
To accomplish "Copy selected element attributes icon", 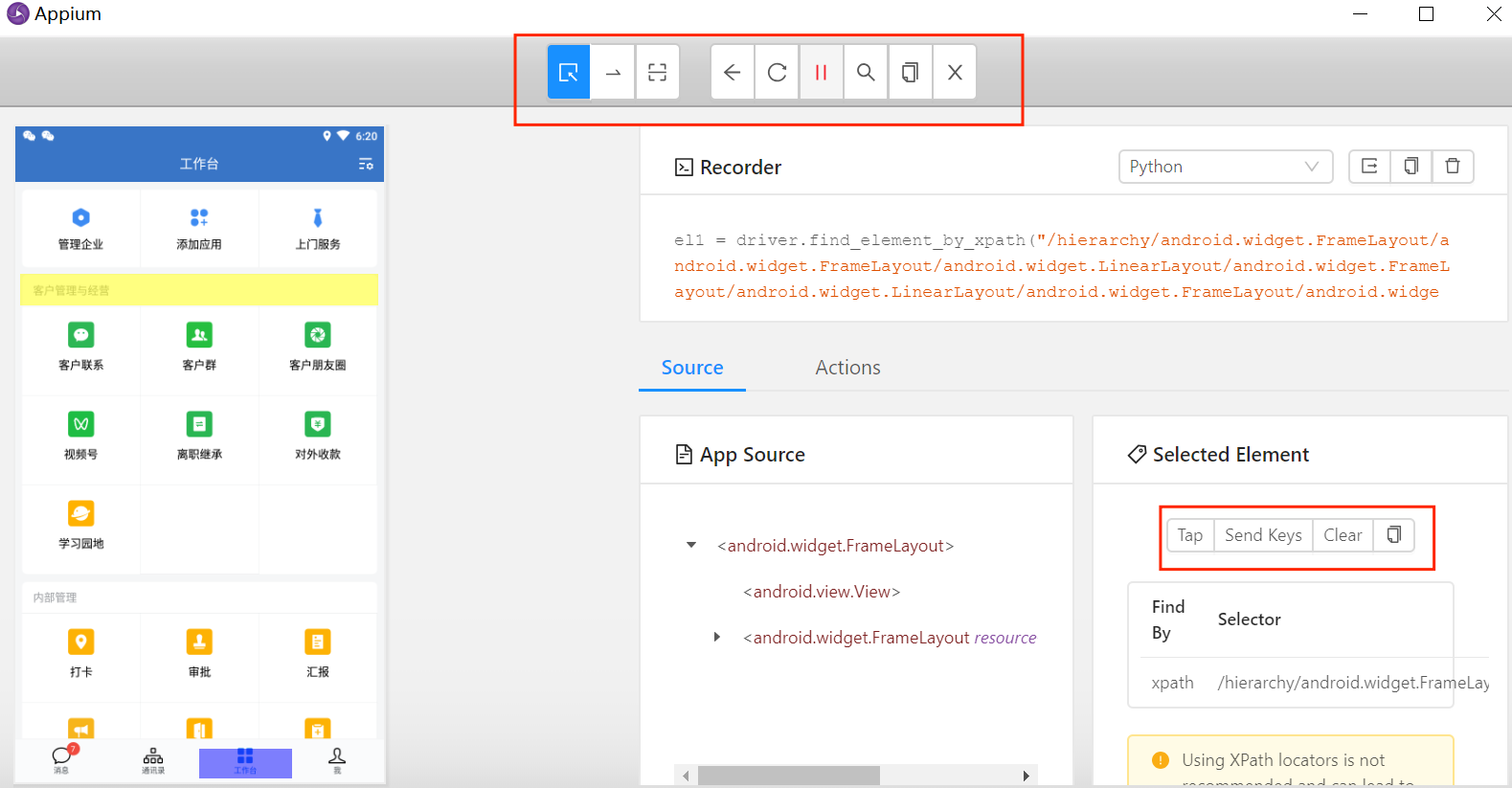I will pos(1394,535).
